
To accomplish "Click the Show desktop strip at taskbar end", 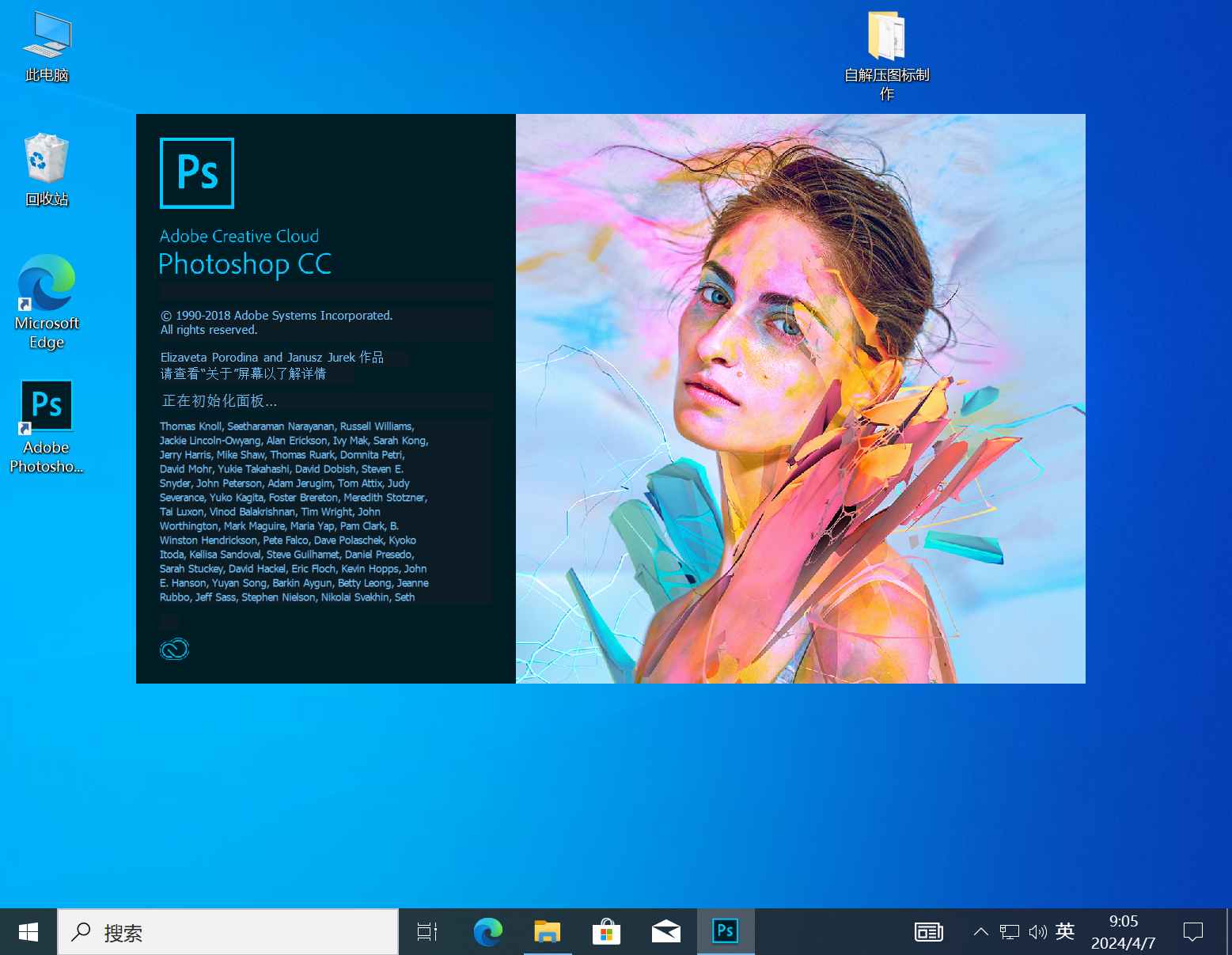I will click(1228, 932).
